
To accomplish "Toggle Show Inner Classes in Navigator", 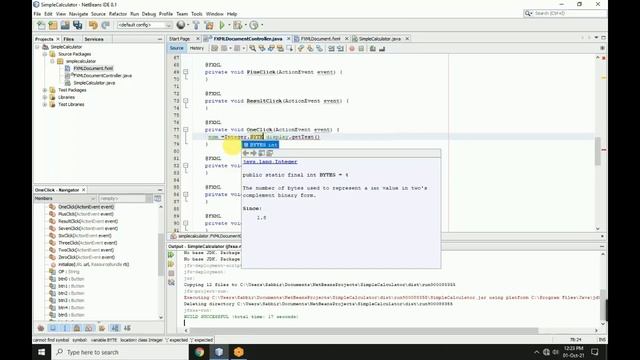I will (x=89, y=328).
